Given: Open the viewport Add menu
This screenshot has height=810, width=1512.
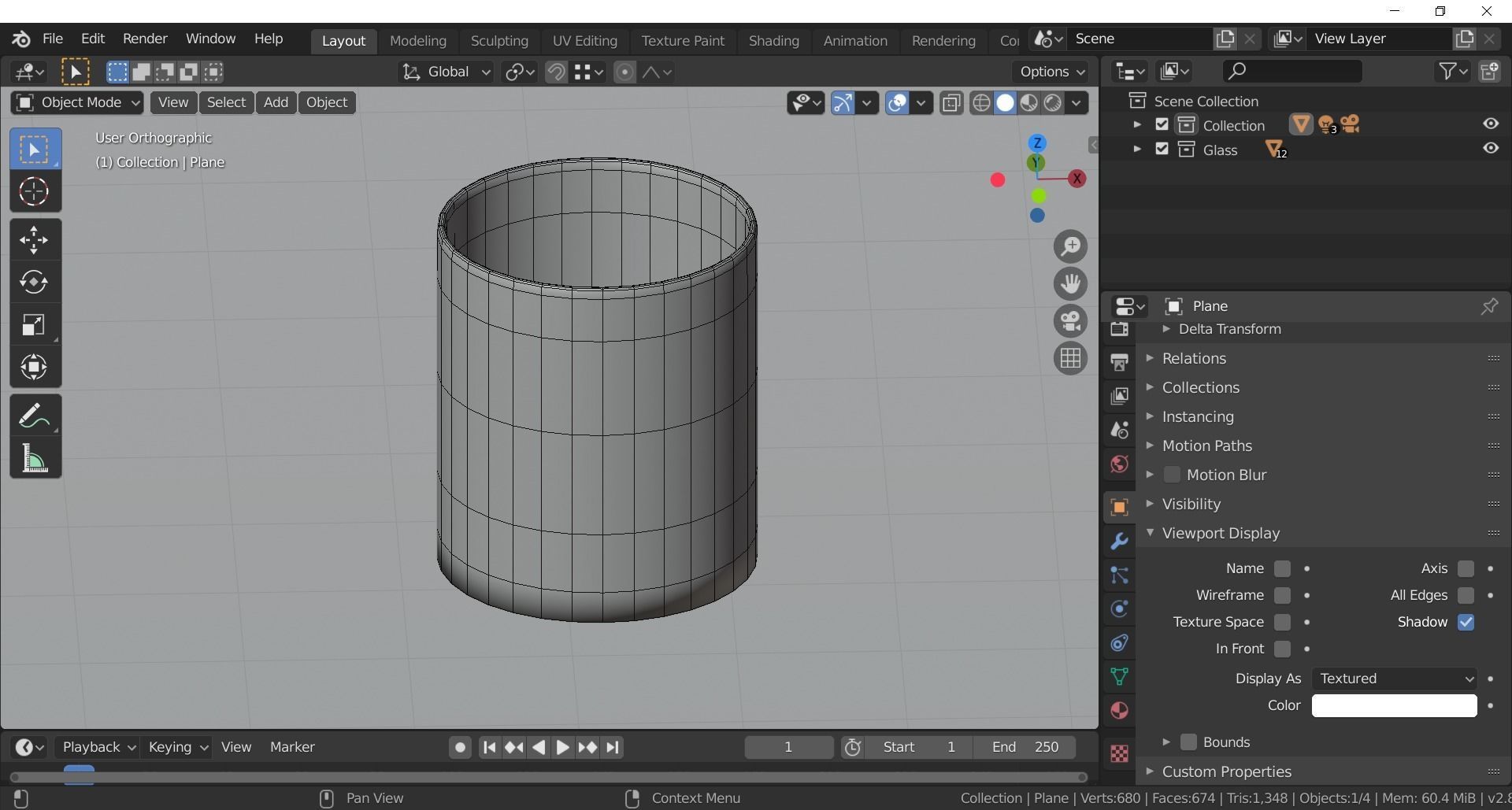Looking at the screenshot, I should coord(276,103).
